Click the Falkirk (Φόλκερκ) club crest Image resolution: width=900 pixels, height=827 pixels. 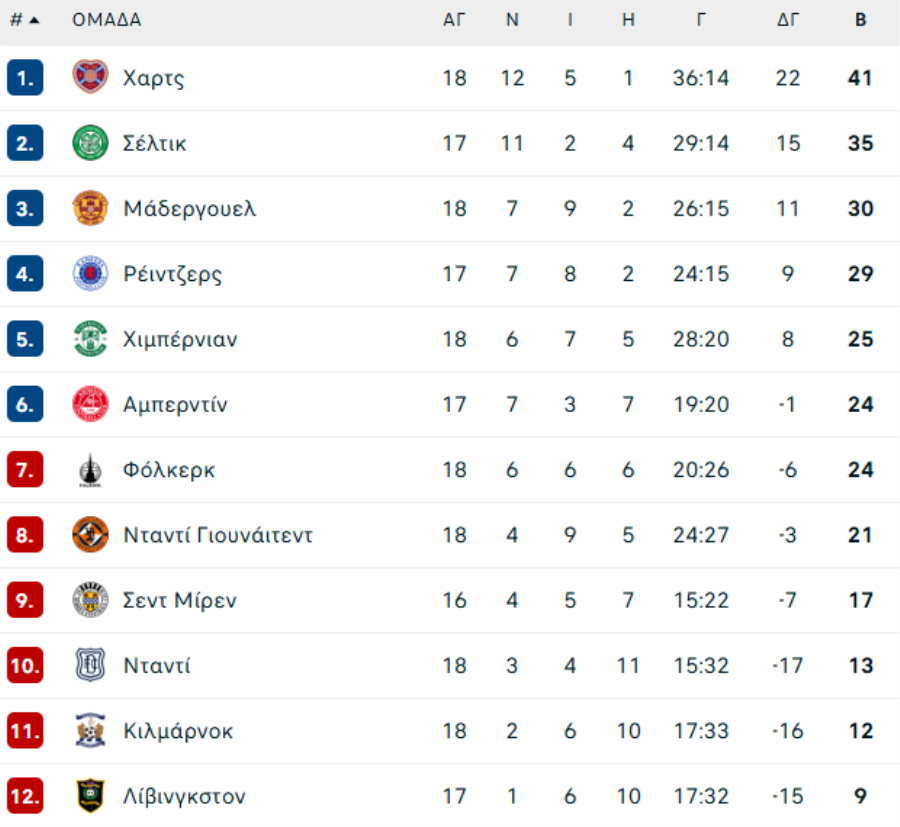pos(90,470)
